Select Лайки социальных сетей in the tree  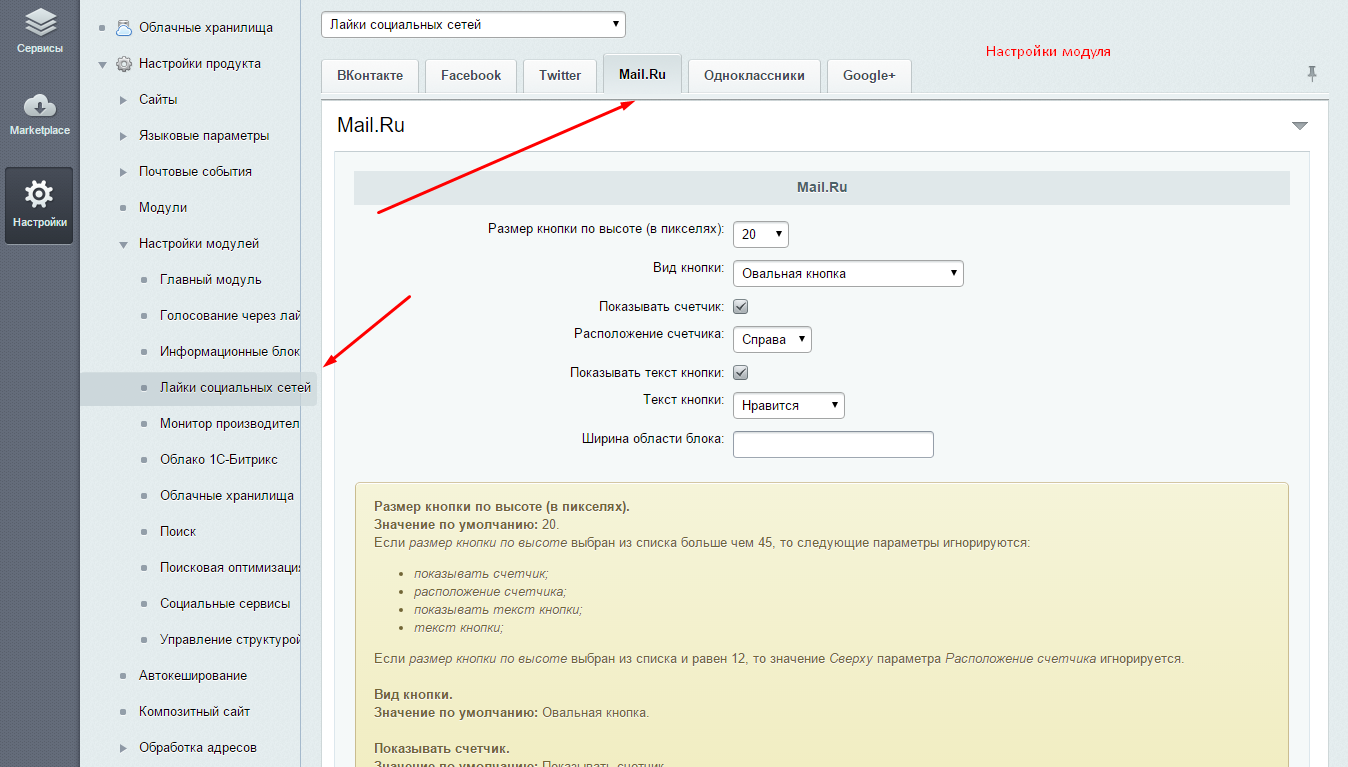[x=235, y=387]
